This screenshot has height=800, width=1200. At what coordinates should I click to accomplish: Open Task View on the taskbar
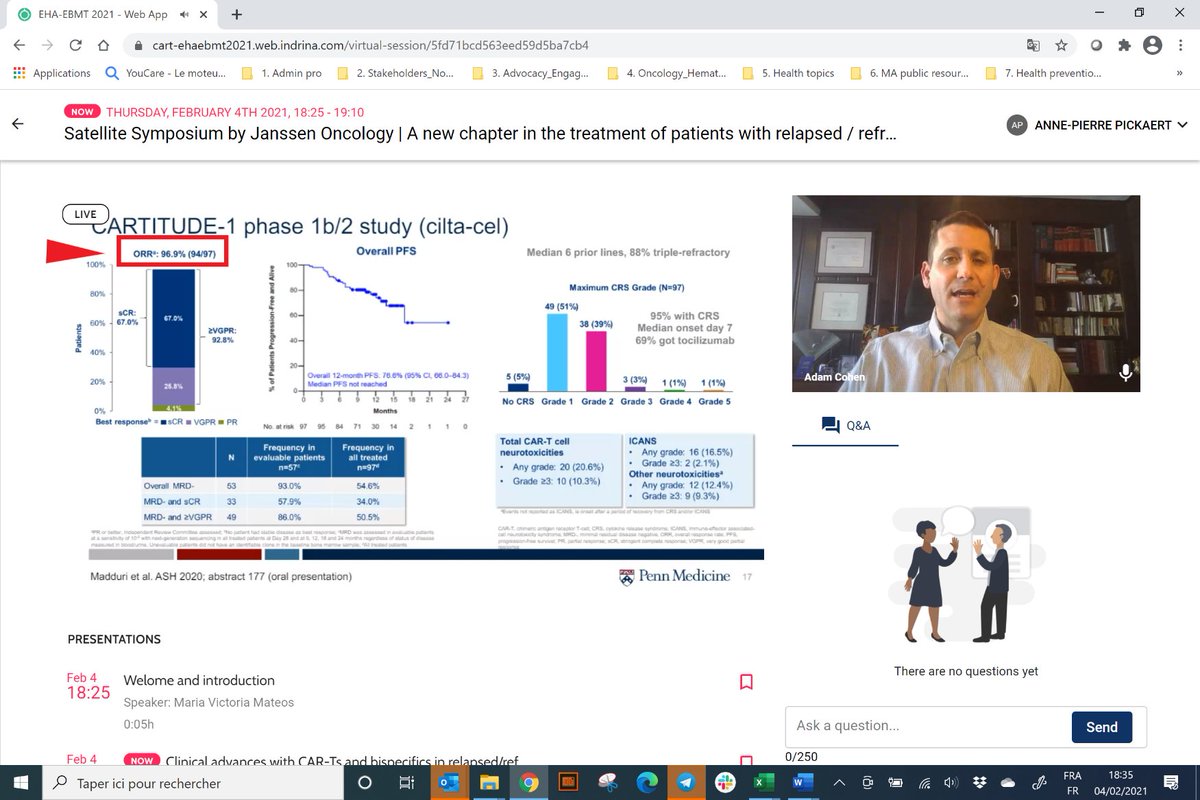(x=406, y=783)
